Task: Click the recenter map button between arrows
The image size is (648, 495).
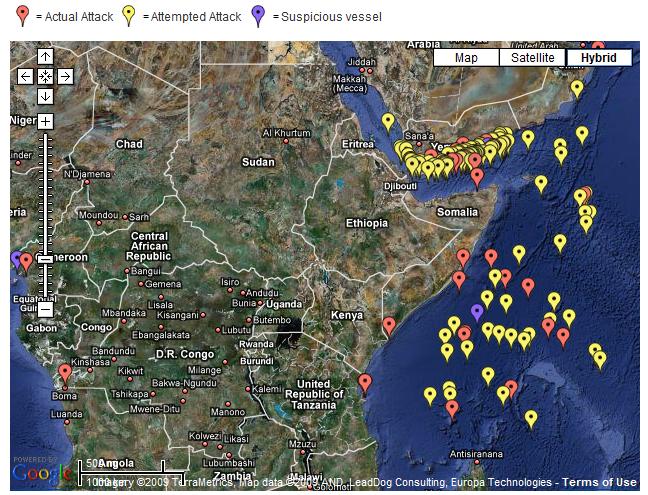Action: coord(45,76)
